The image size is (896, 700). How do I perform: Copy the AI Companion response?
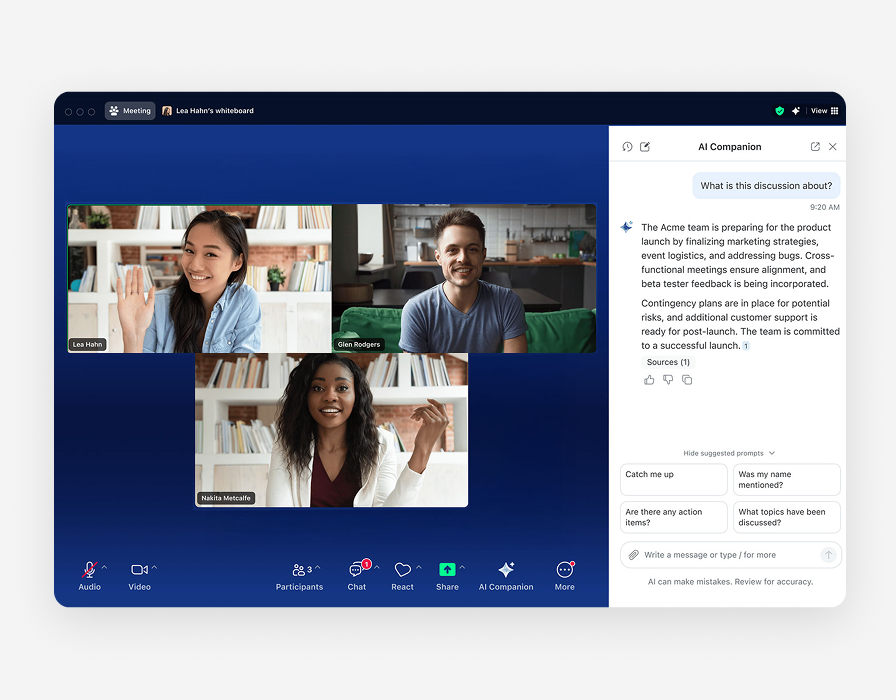click(x=687, y=380)
